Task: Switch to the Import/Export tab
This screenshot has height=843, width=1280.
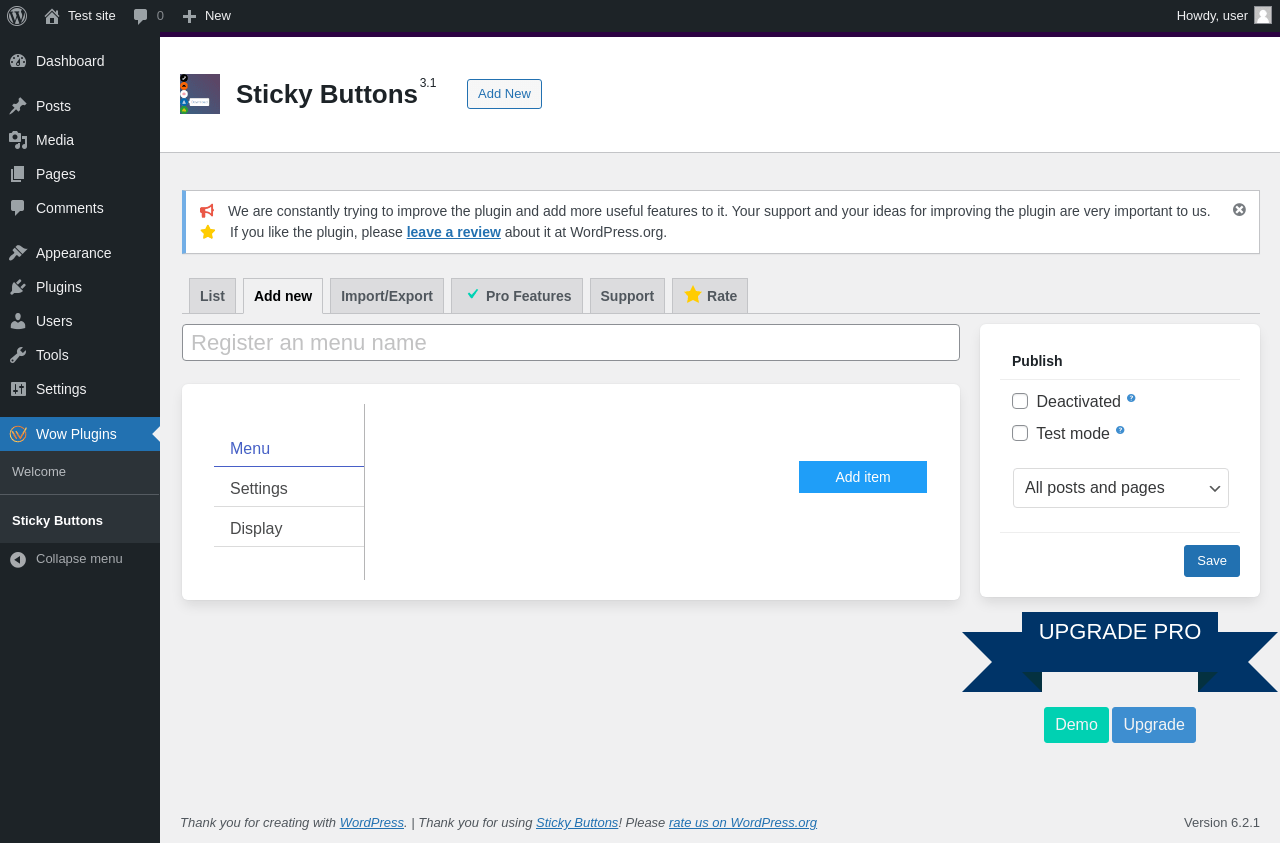Action: click(387, 296)
